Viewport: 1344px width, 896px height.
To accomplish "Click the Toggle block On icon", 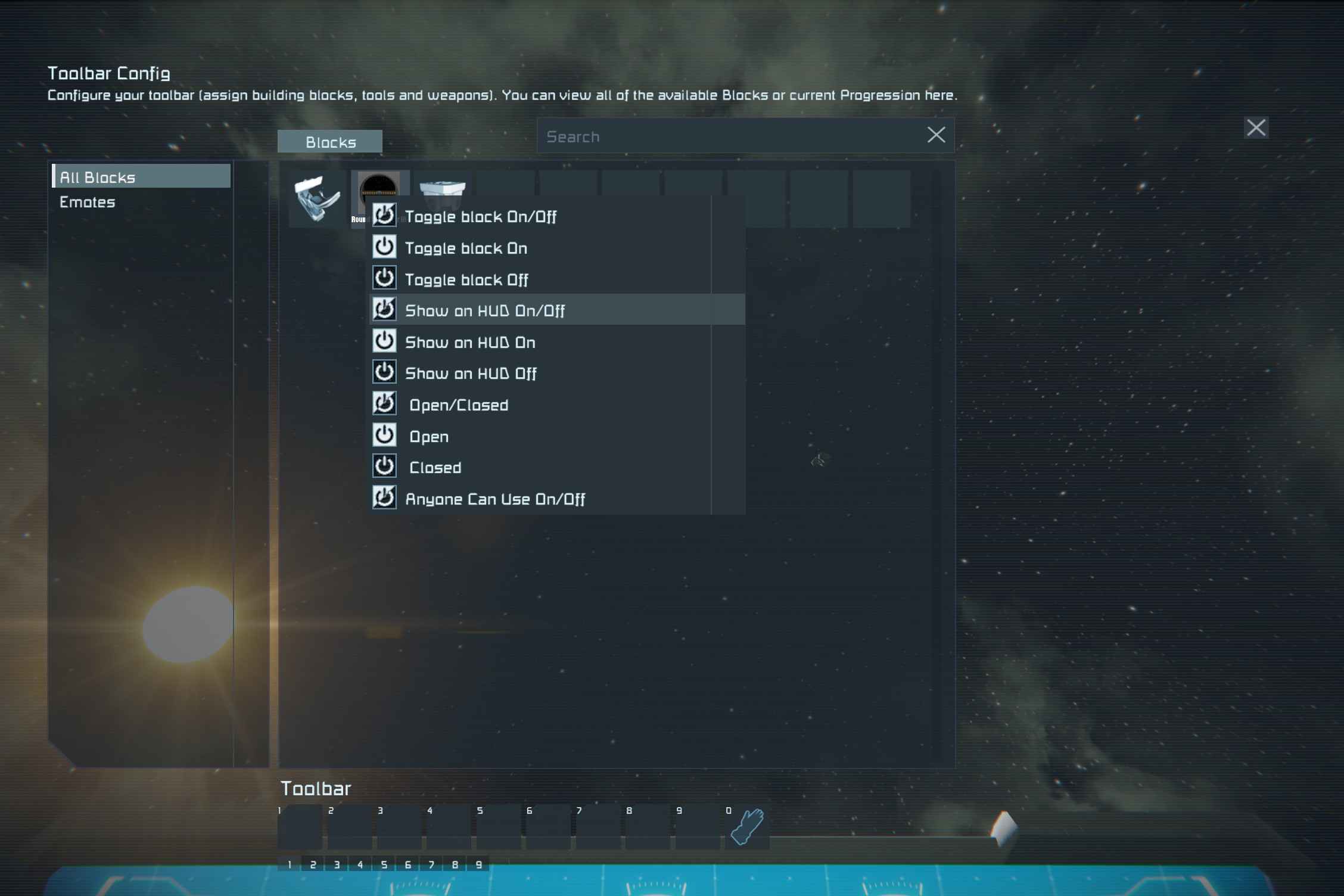I will pos(385,247).
